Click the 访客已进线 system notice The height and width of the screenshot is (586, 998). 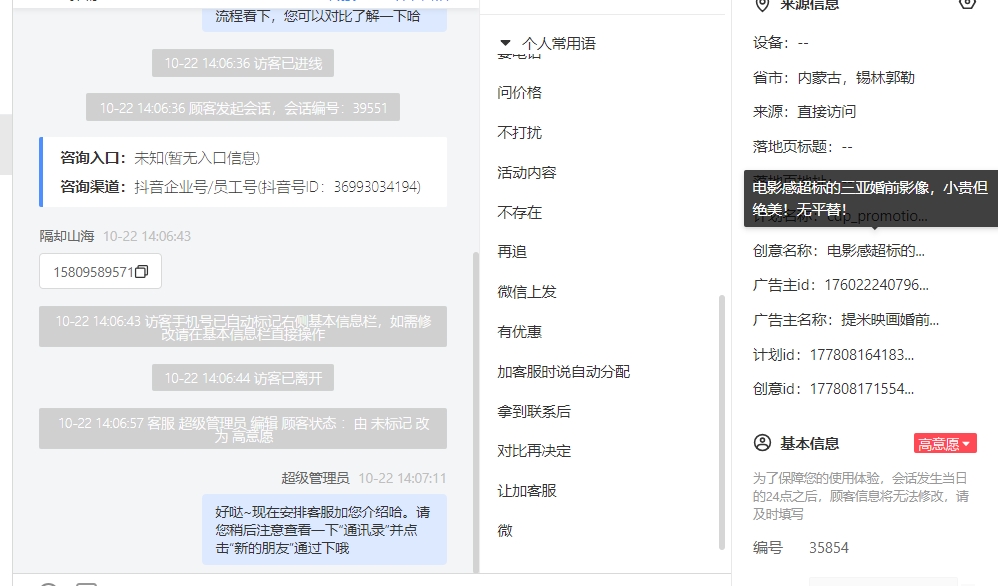pos(243,64)
